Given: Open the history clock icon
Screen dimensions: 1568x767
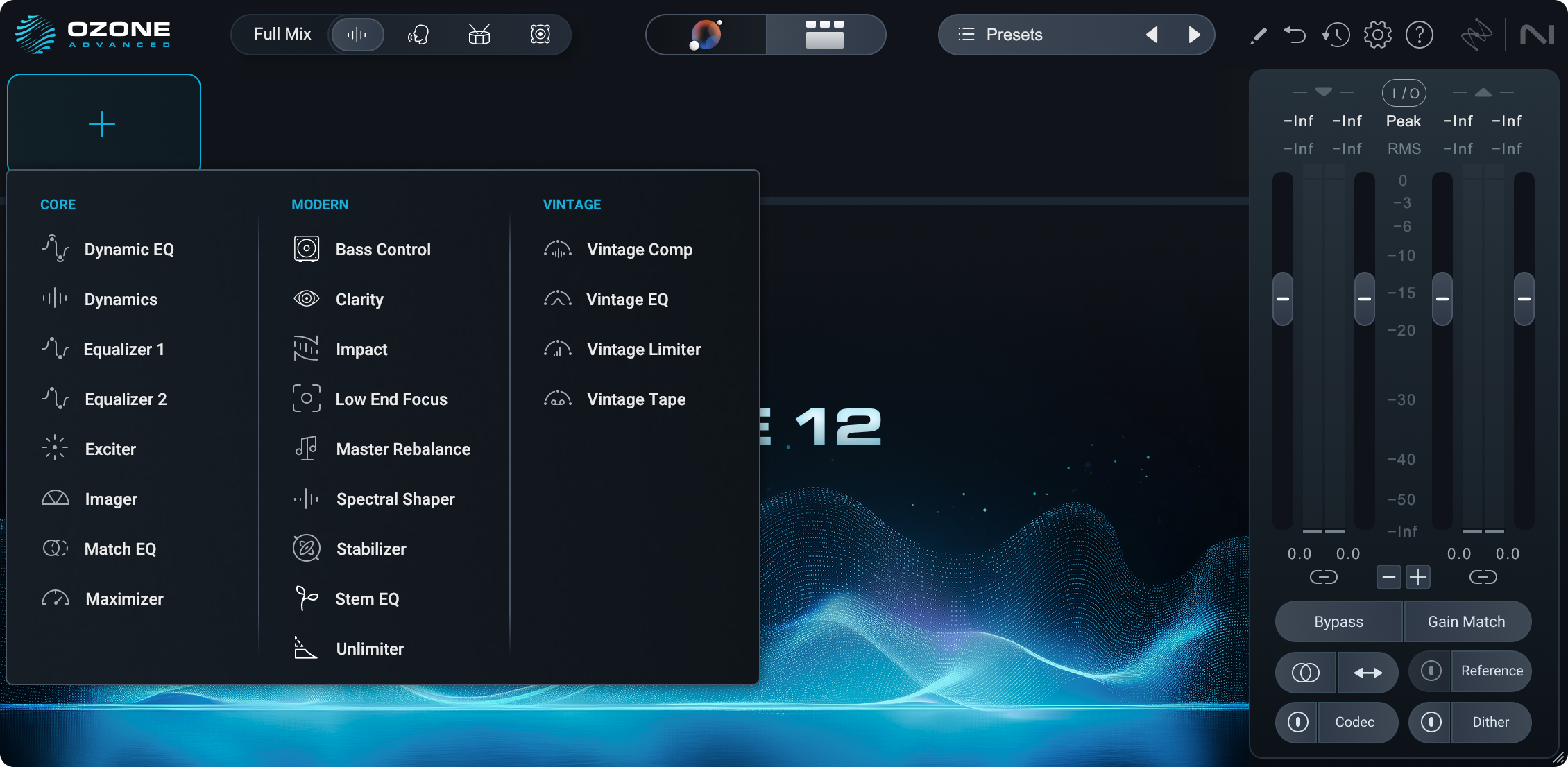Looking at the screenshot, I should coord(1336,35).
